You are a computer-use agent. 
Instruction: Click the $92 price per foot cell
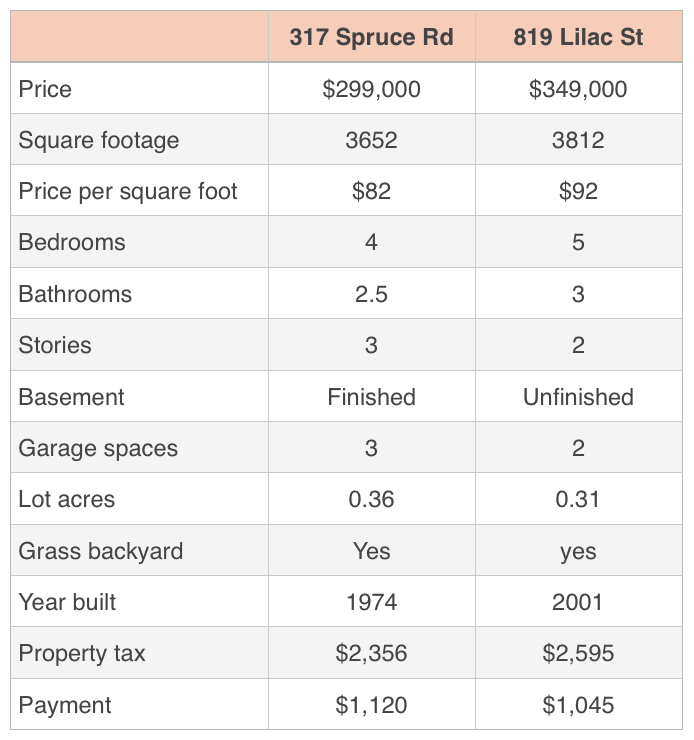[x=578, y=191]
